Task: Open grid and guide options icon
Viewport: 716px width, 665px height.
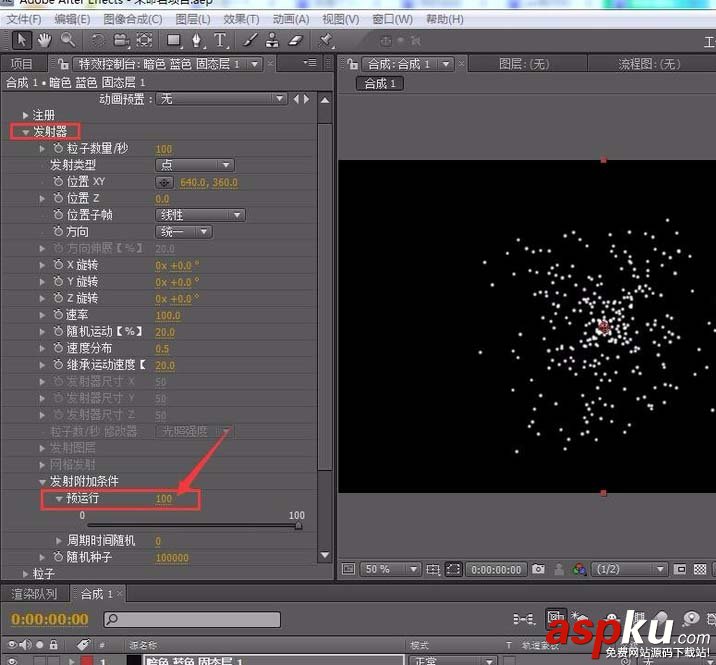Action: pyautogui.click(x=432, y=569)
